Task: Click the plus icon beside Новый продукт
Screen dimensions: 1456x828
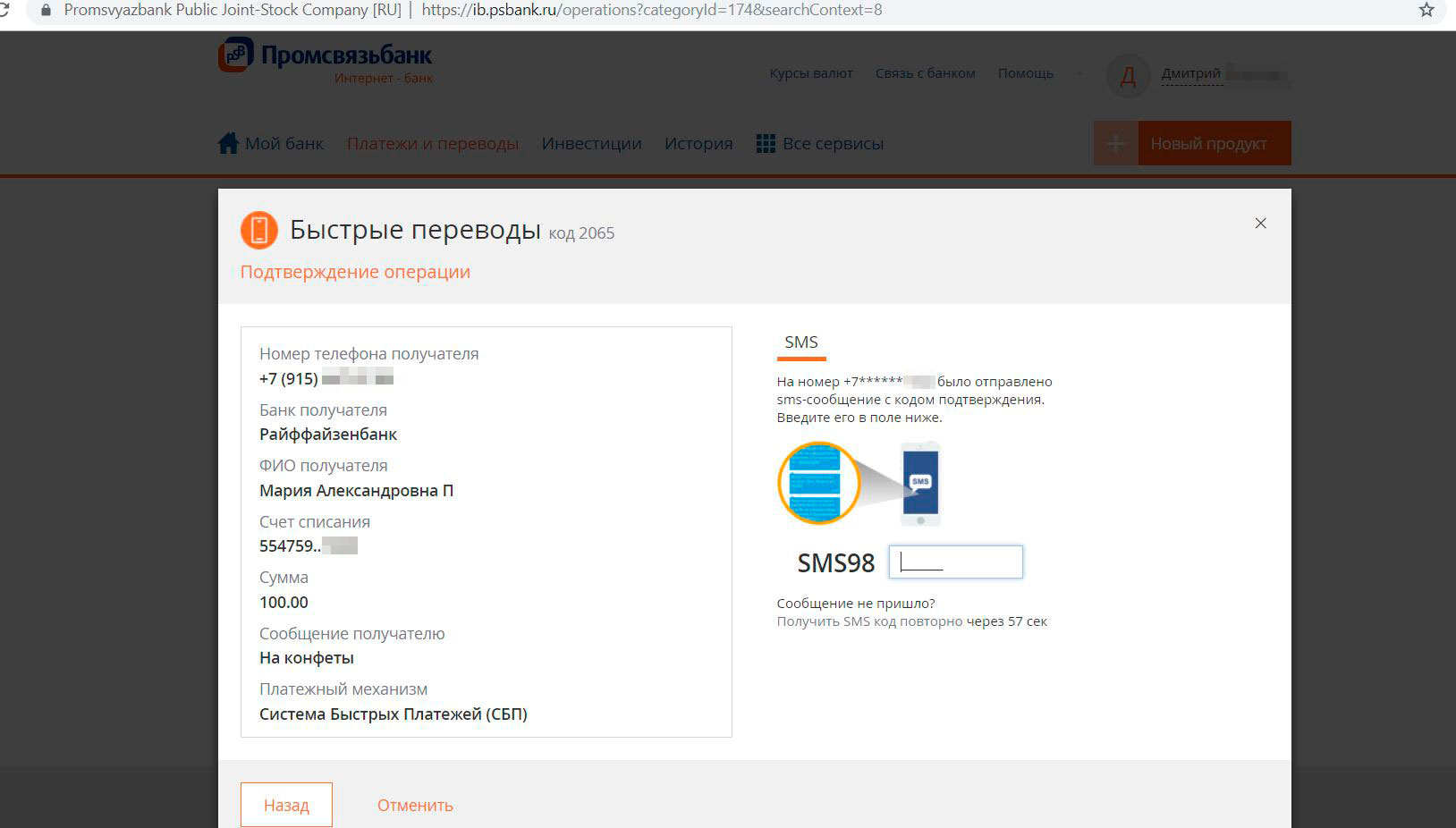Action: [x=1116, y=143]
